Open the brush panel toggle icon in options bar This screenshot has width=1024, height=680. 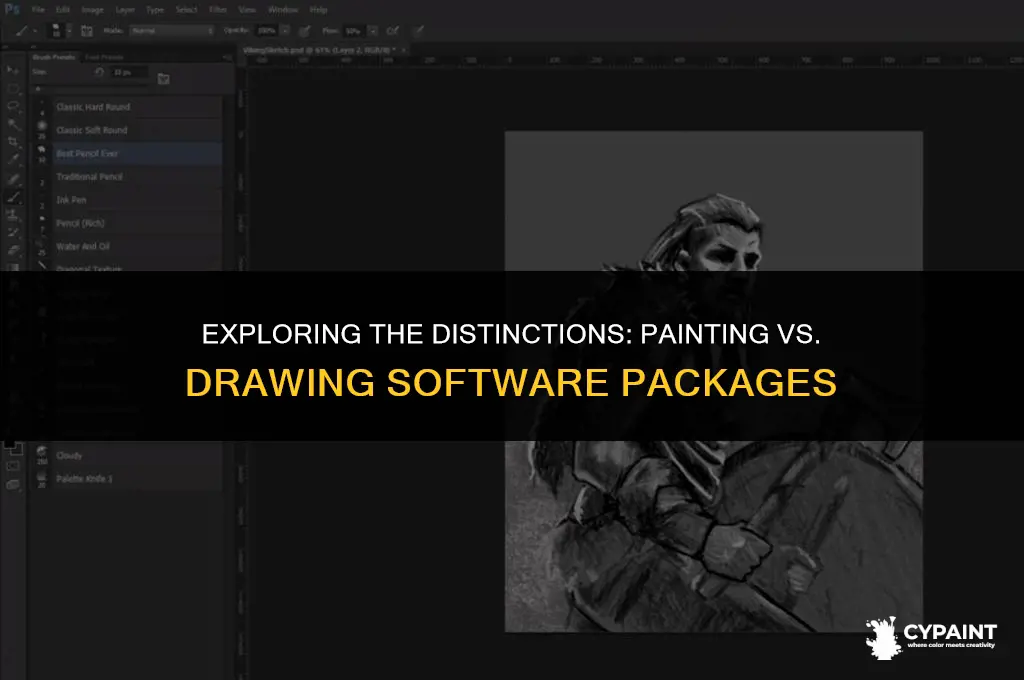point(86,31)
